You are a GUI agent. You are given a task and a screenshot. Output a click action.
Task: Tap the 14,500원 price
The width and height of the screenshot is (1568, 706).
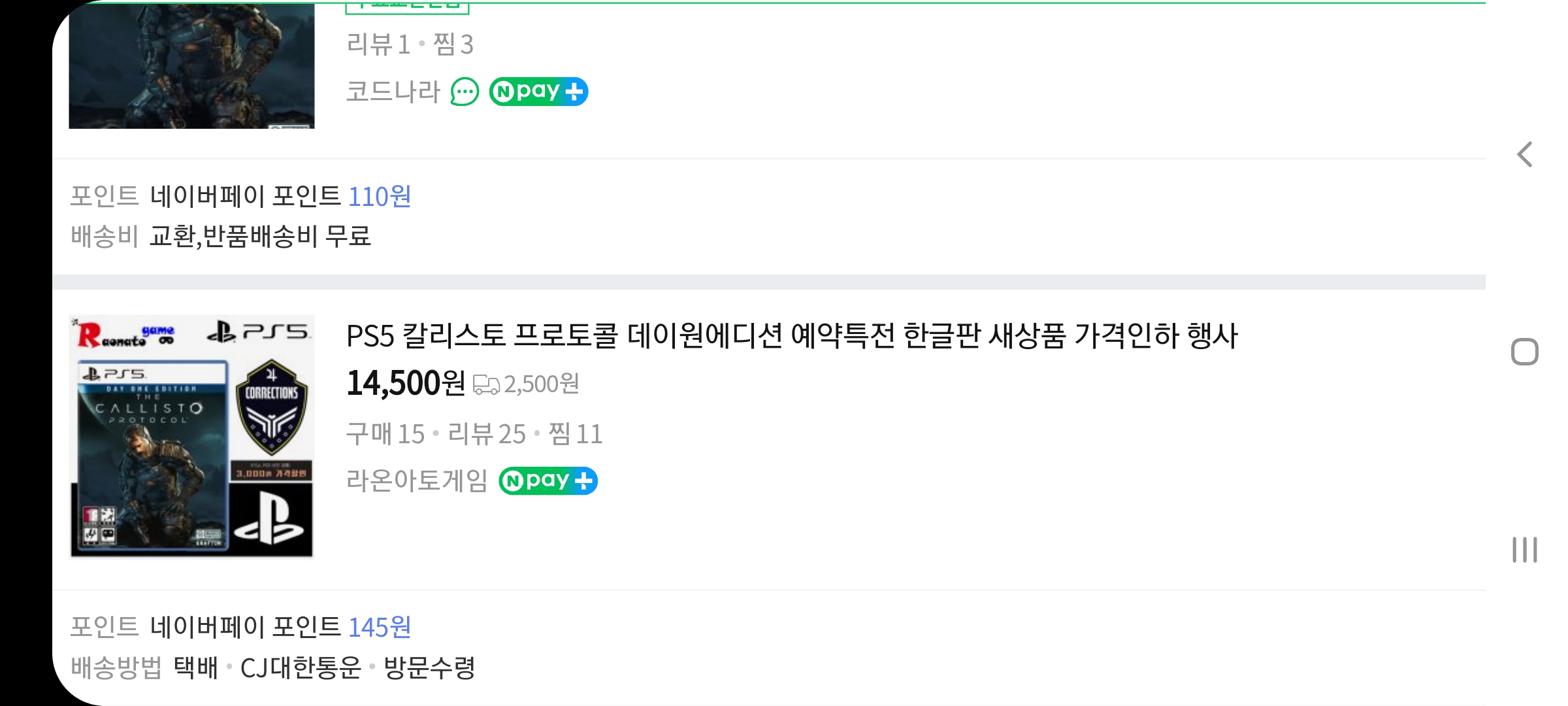405,383
